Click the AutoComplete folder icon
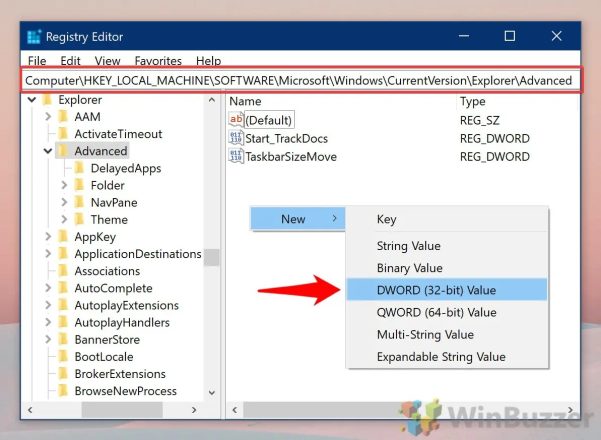This screenshot has width=601, height=440. point(63,288)
